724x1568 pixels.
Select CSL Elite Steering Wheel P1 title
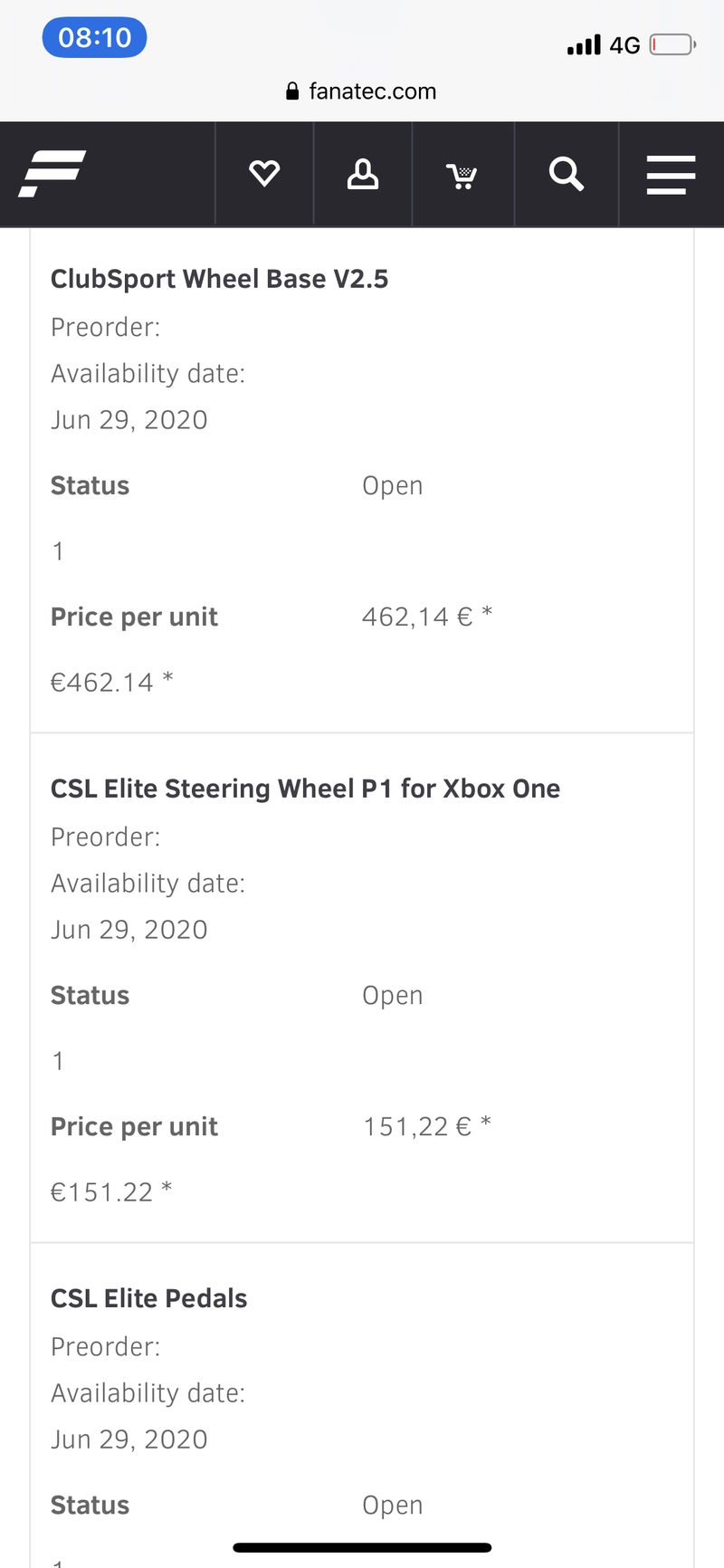tap(305, 789)
